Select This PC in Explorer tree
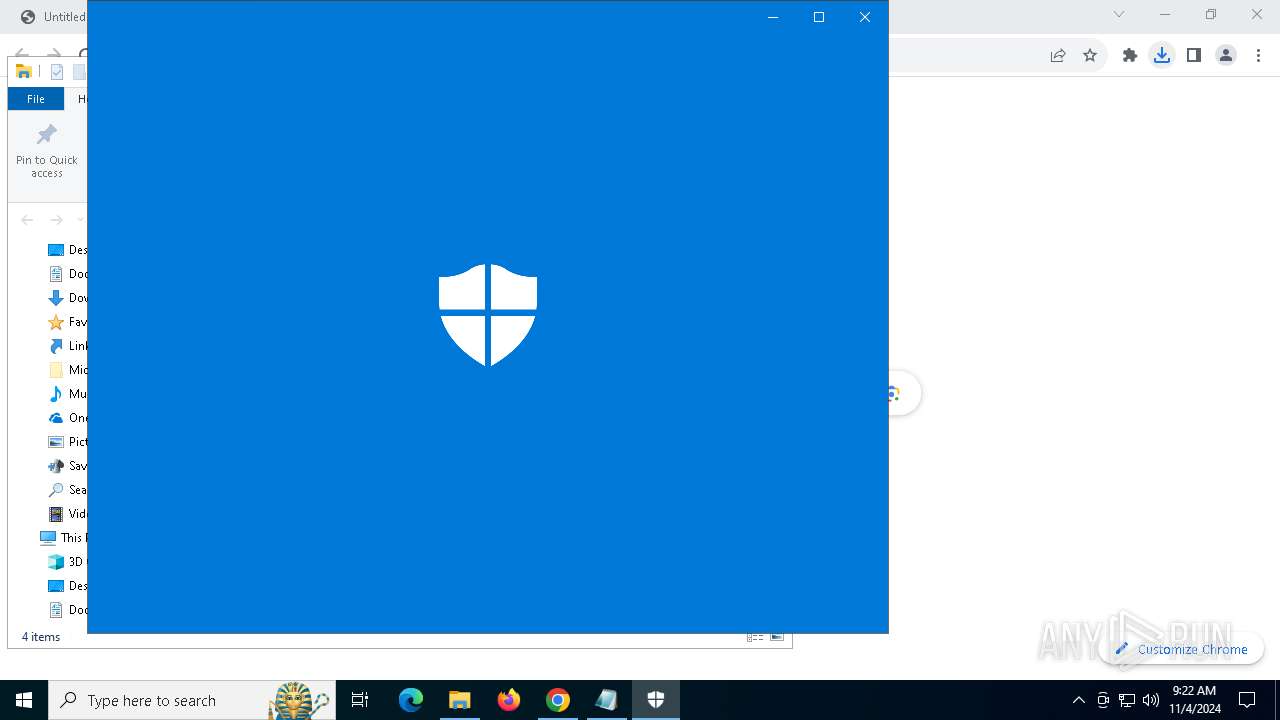 pos(62,538)
